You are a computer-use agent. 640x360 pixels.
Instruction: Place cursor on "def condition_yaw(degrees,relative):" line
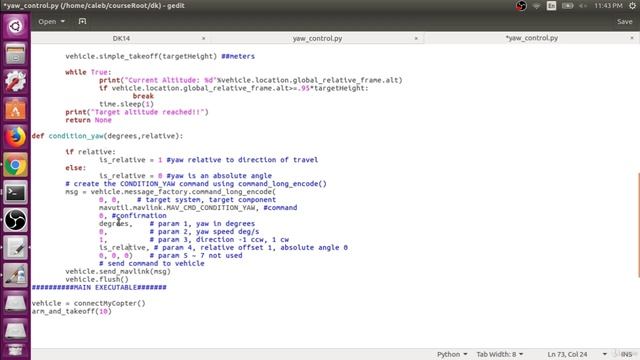[107, 136]
